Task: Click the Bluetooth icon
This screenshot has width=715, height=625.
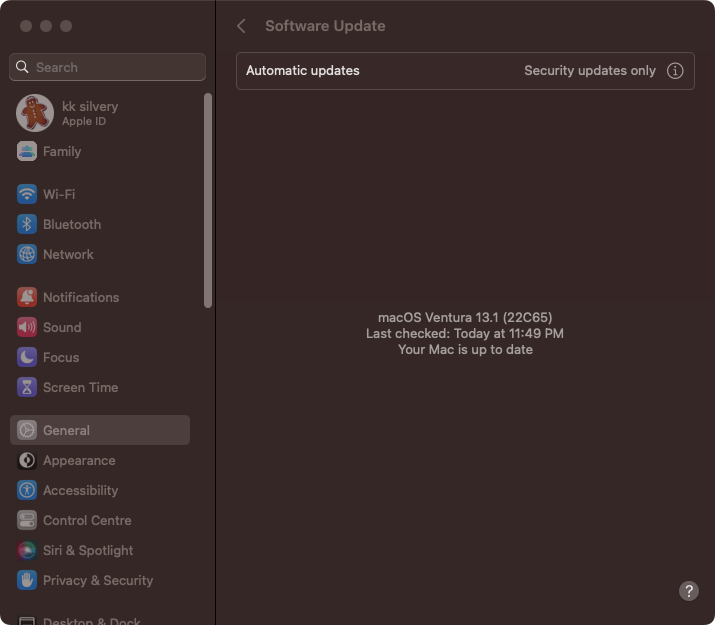Action: point(27,224)
